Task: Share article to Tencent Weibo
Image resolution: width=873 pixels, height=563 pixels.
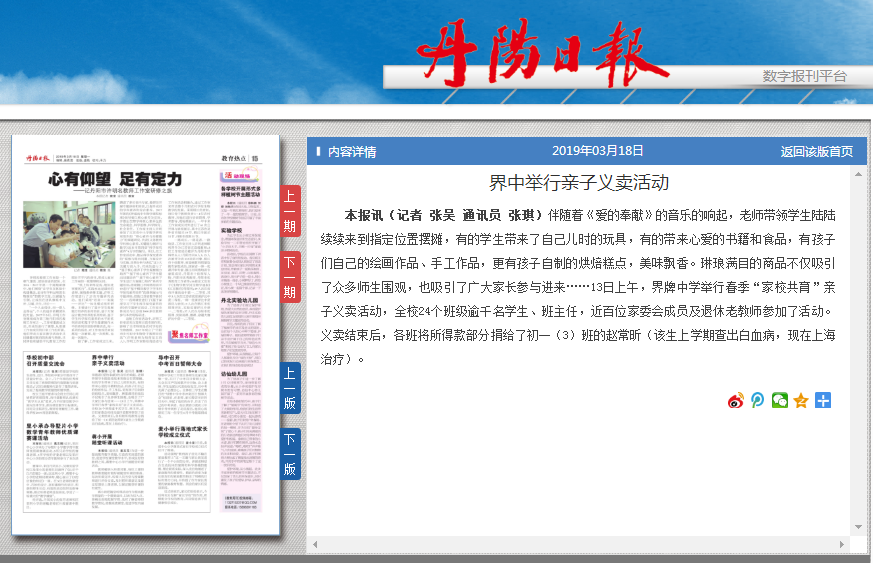Action: tap(757, 400)
